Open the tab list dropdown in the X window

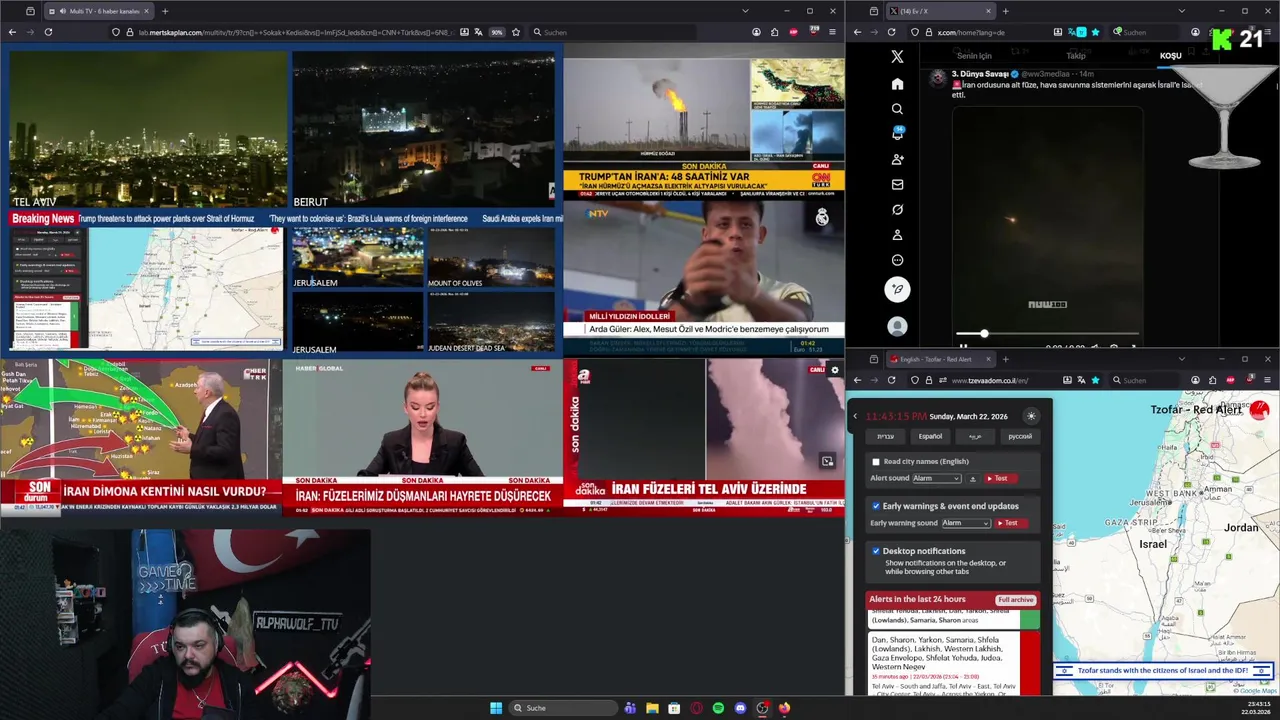pos(1181,11)
